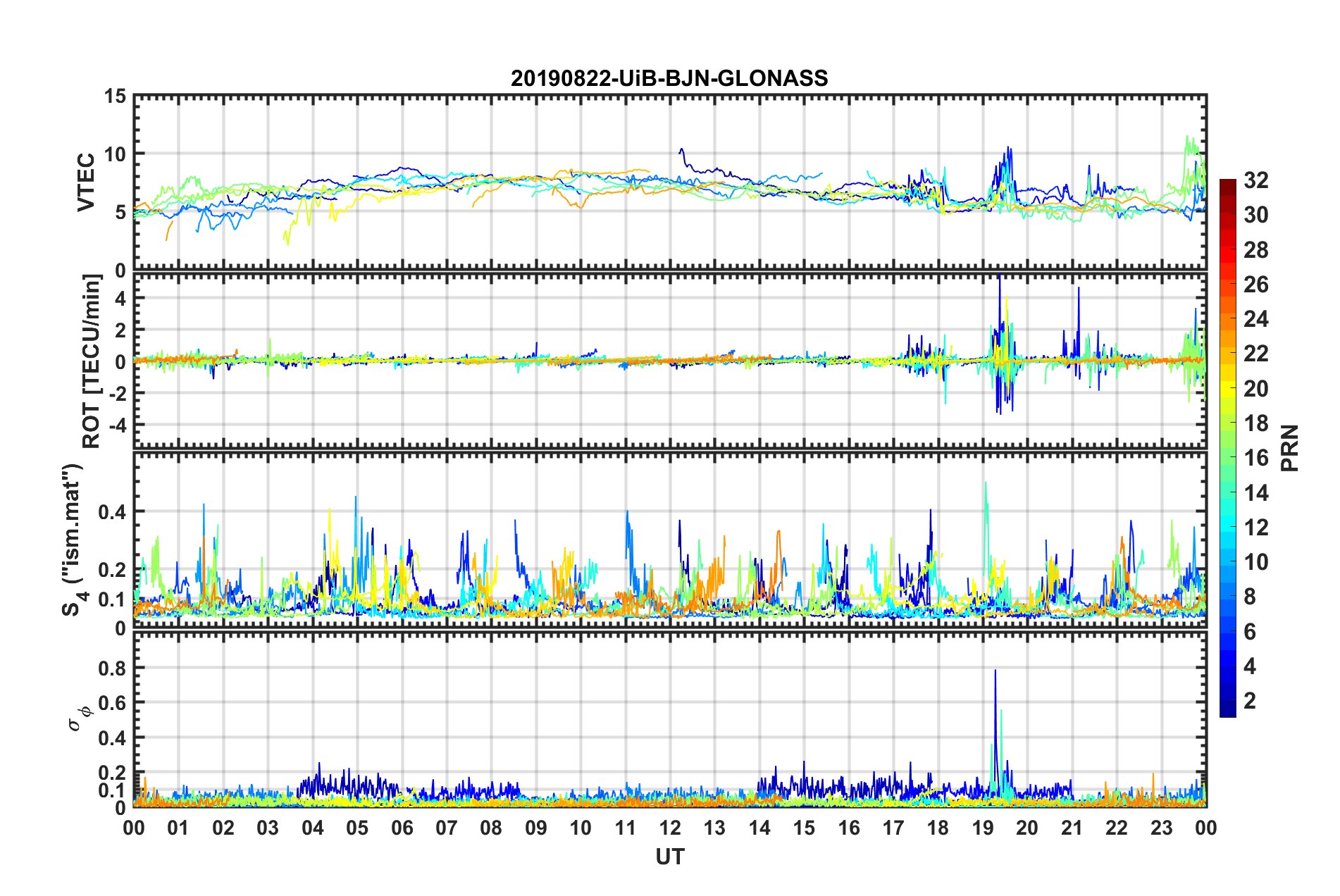Click hour label 18 on the UT axis
The image size is (1340, 896).
938,828
